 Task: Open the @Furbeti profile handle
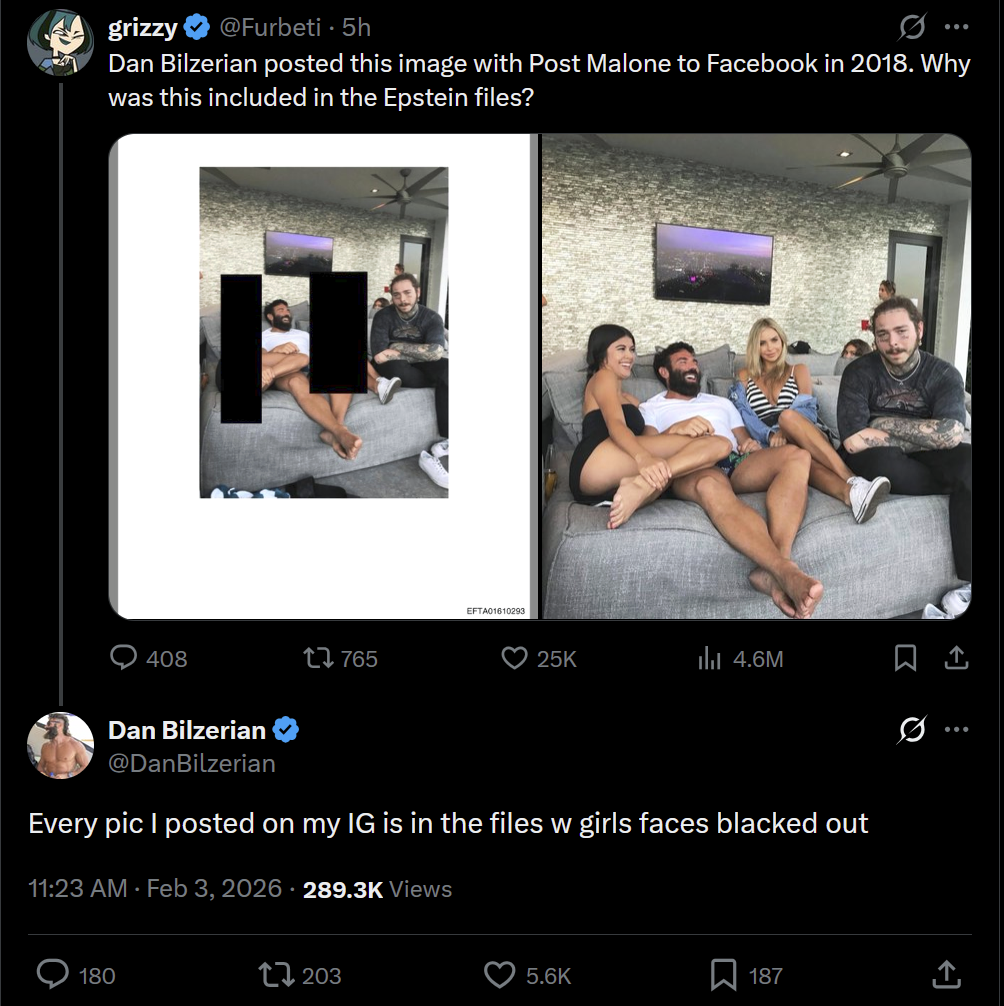270,28
